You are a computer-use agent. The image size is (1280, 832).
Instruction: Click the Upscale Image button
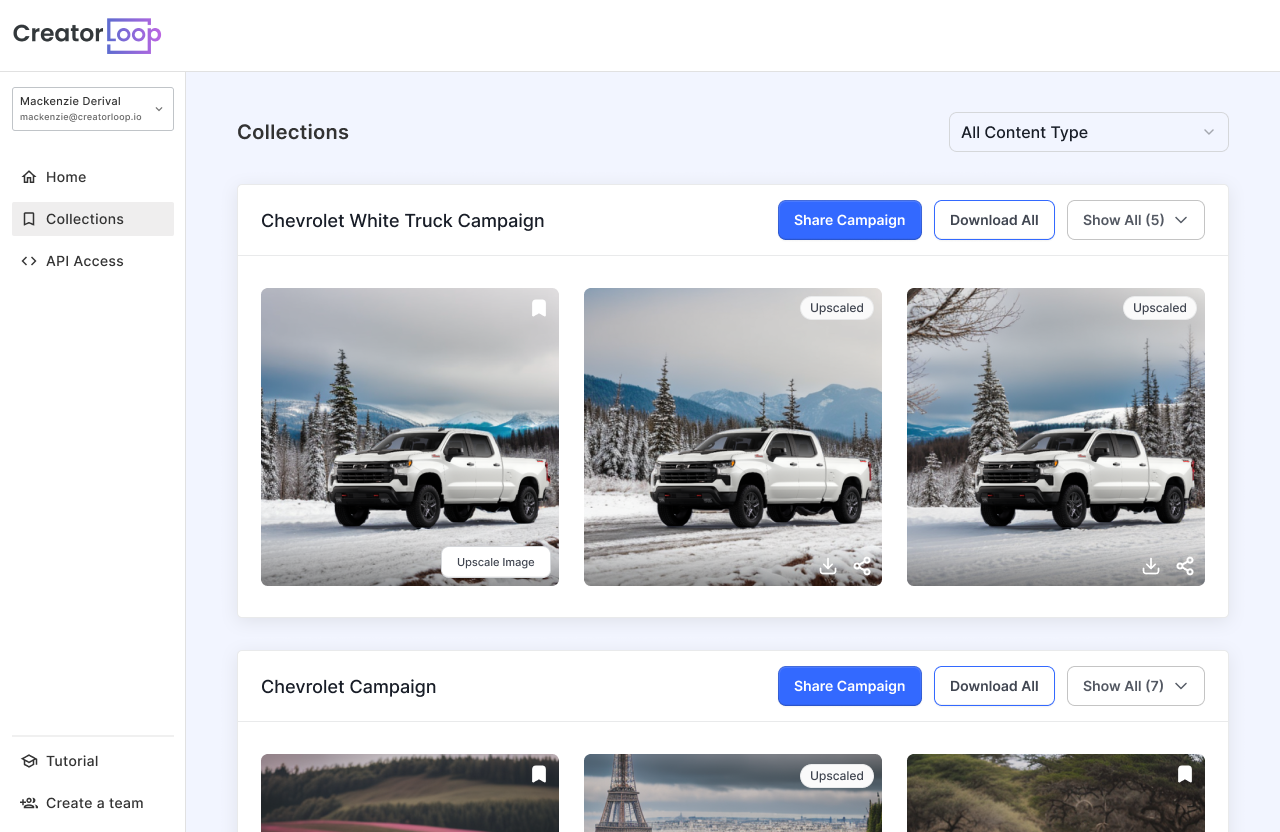496,562
